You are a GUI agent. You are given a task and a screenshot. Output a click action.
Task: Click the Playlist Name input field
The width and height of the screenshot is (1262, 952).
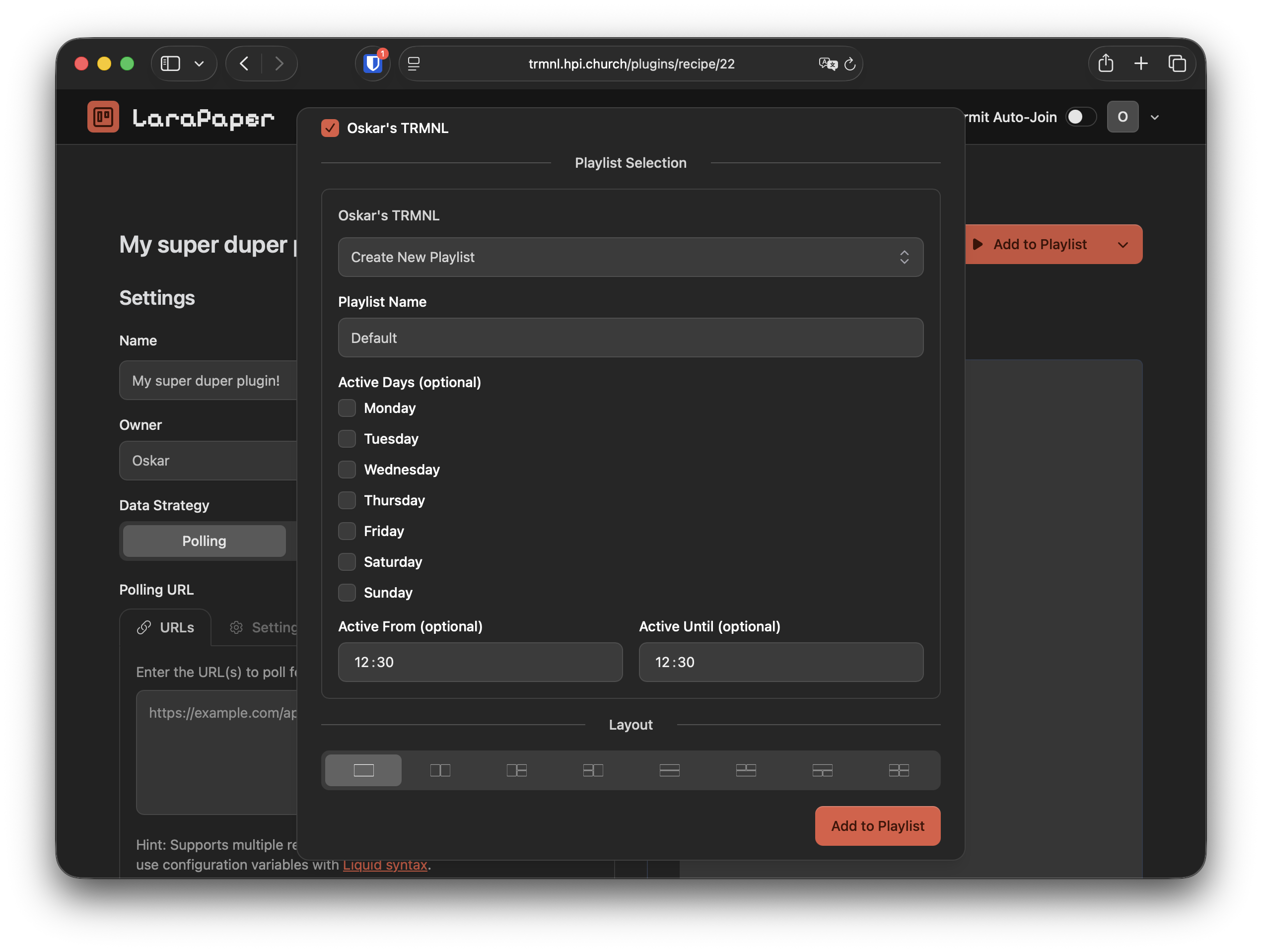631,338
